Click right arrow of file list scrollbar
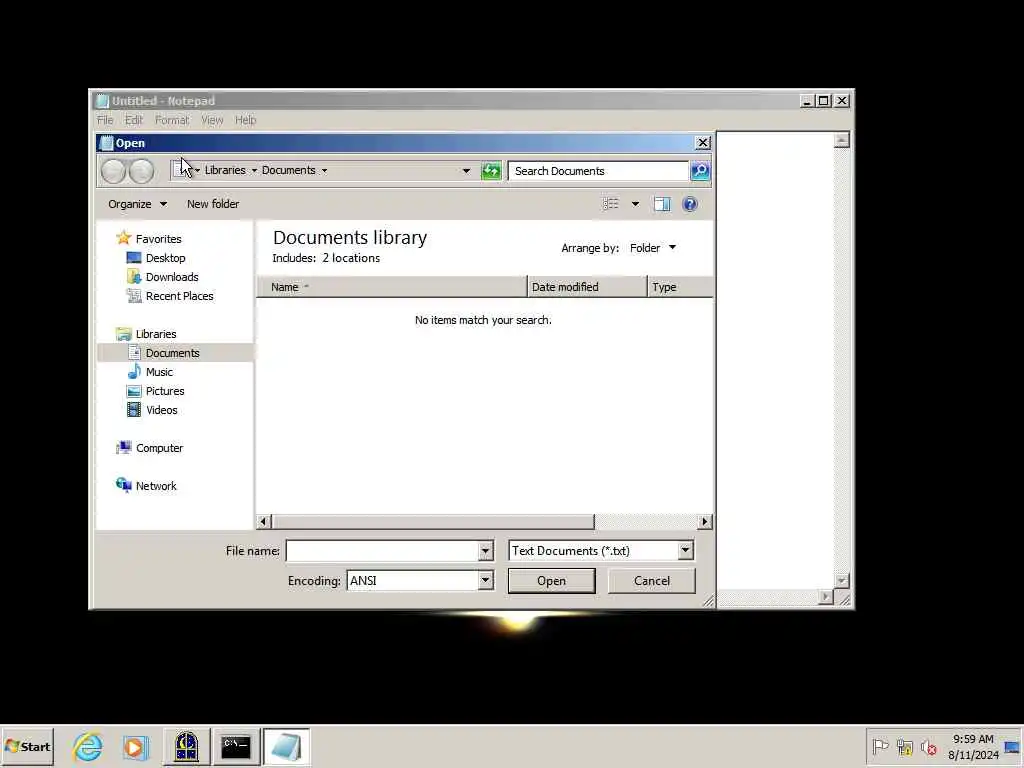This screenshot has width=1024, height=768. (x=705, y=522)
